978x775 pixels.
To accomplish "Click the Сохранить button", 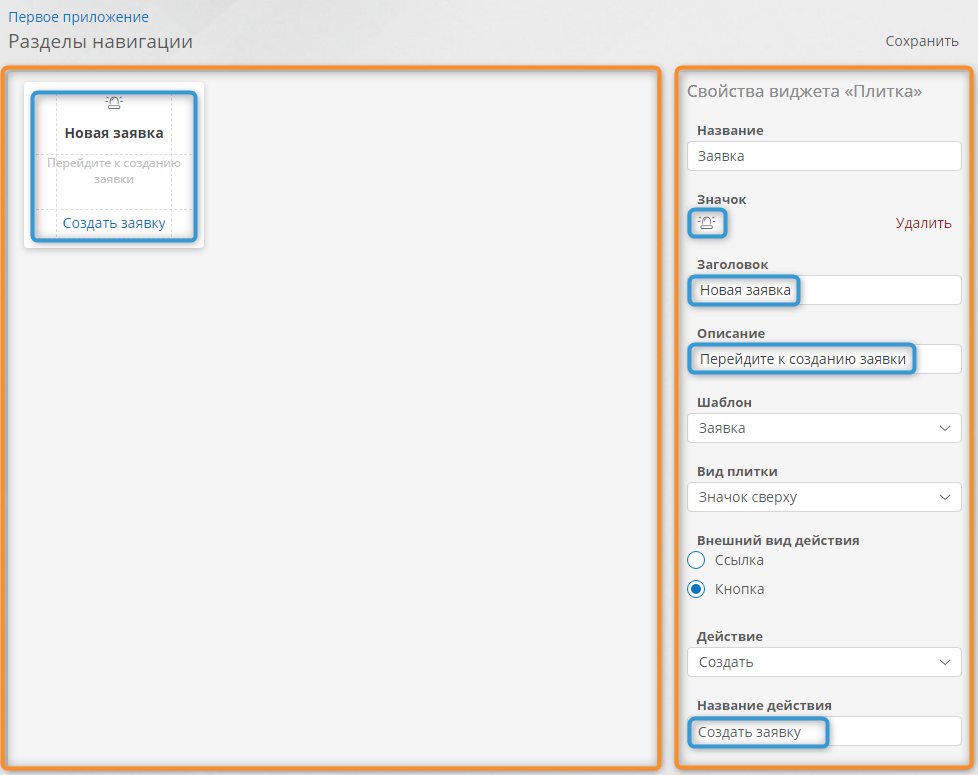I will (x=921, y=41).
